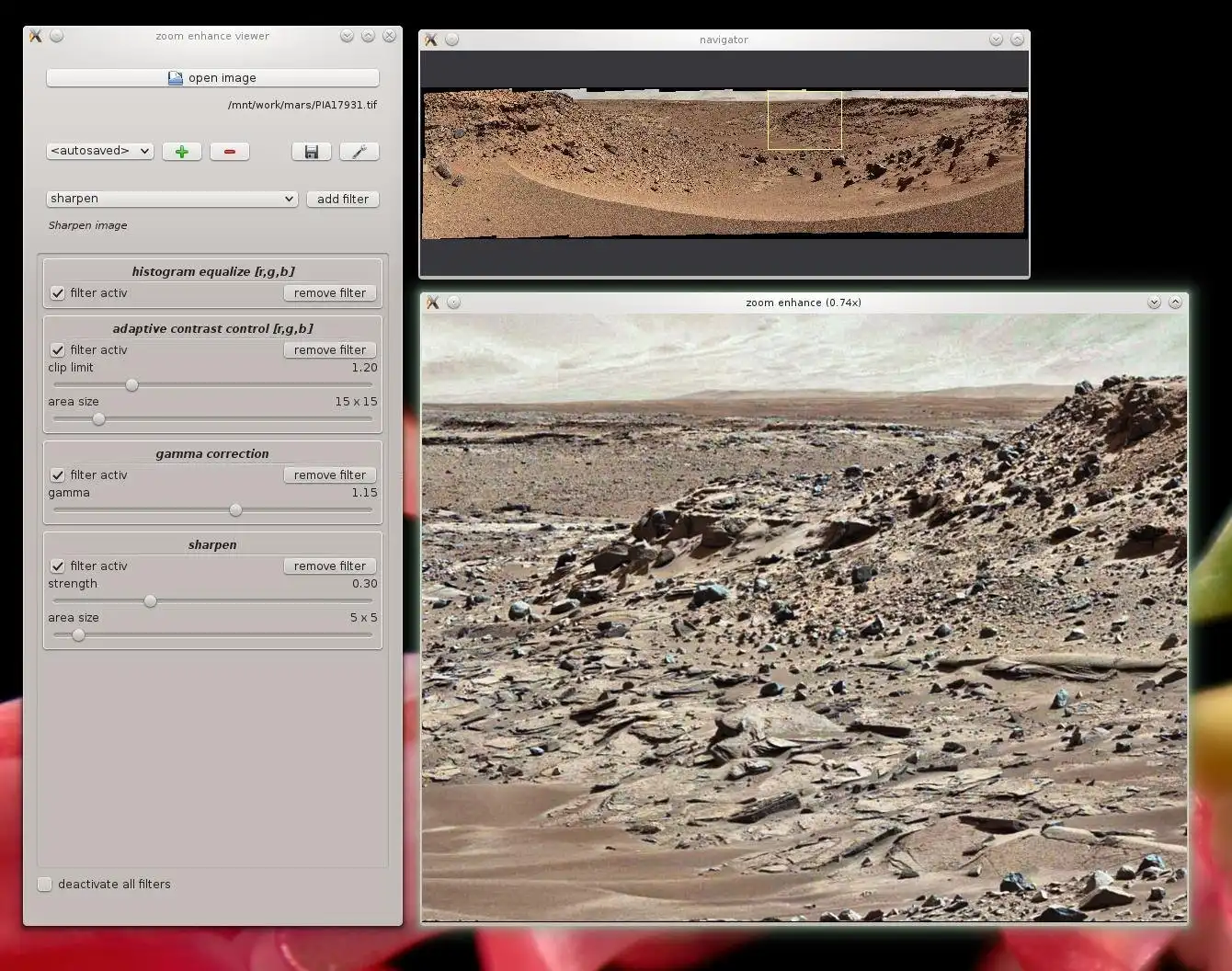Click the 'gamma correction' heading
Viewport: 1232px width, 971px height.
pyautogui.click(x=212, y=453)
